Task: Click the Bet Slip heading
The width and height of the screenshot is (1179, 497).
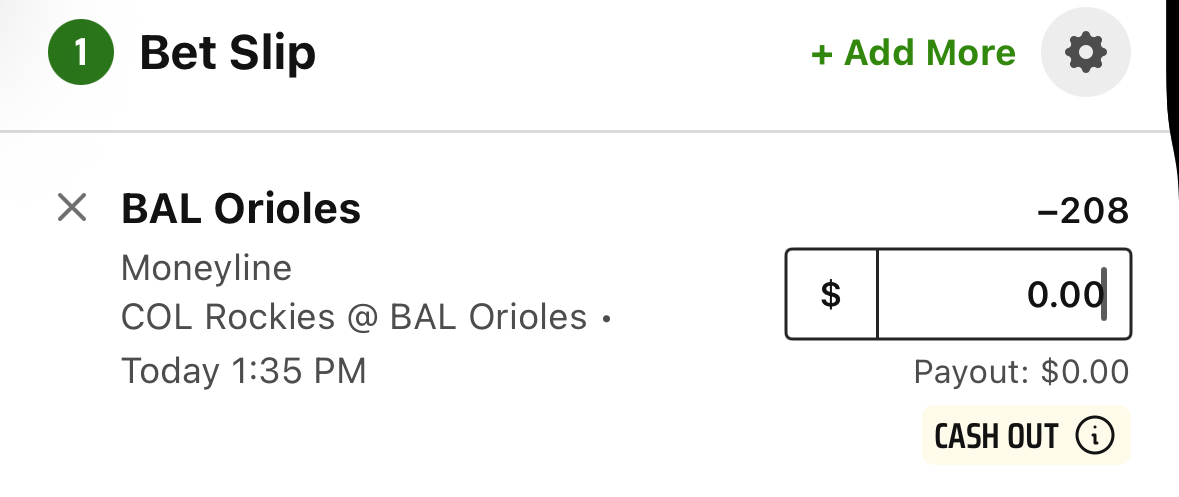Action: pyautogui.click(x=228, y=53)
